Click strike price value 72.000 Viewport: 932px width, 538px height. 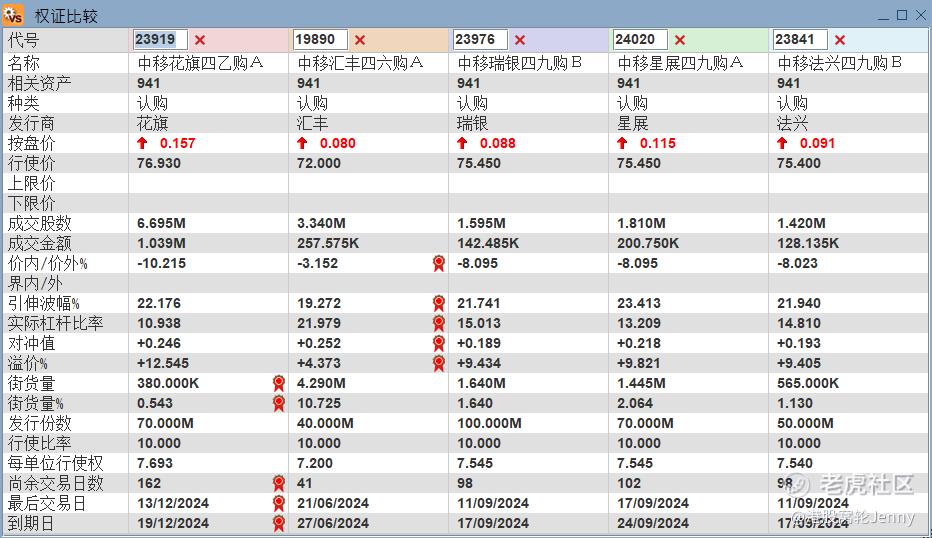319,163
